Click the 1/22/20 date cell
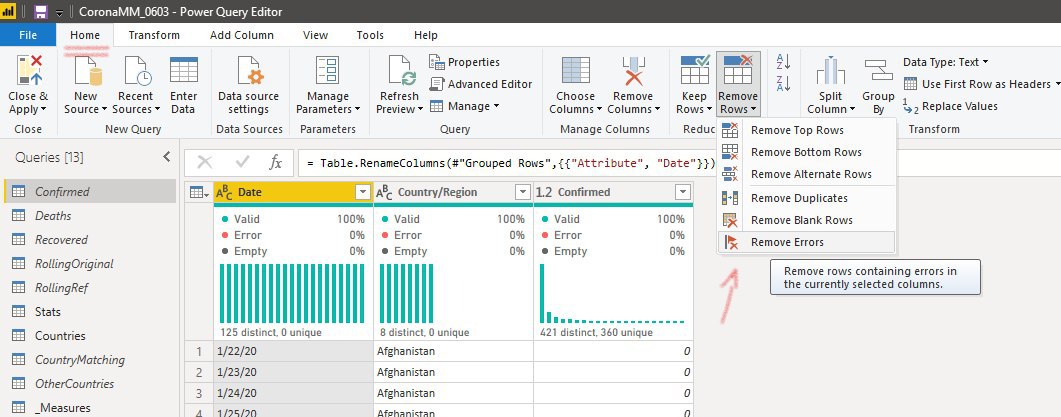1061x417 pixels. click(x=293, y=351)
